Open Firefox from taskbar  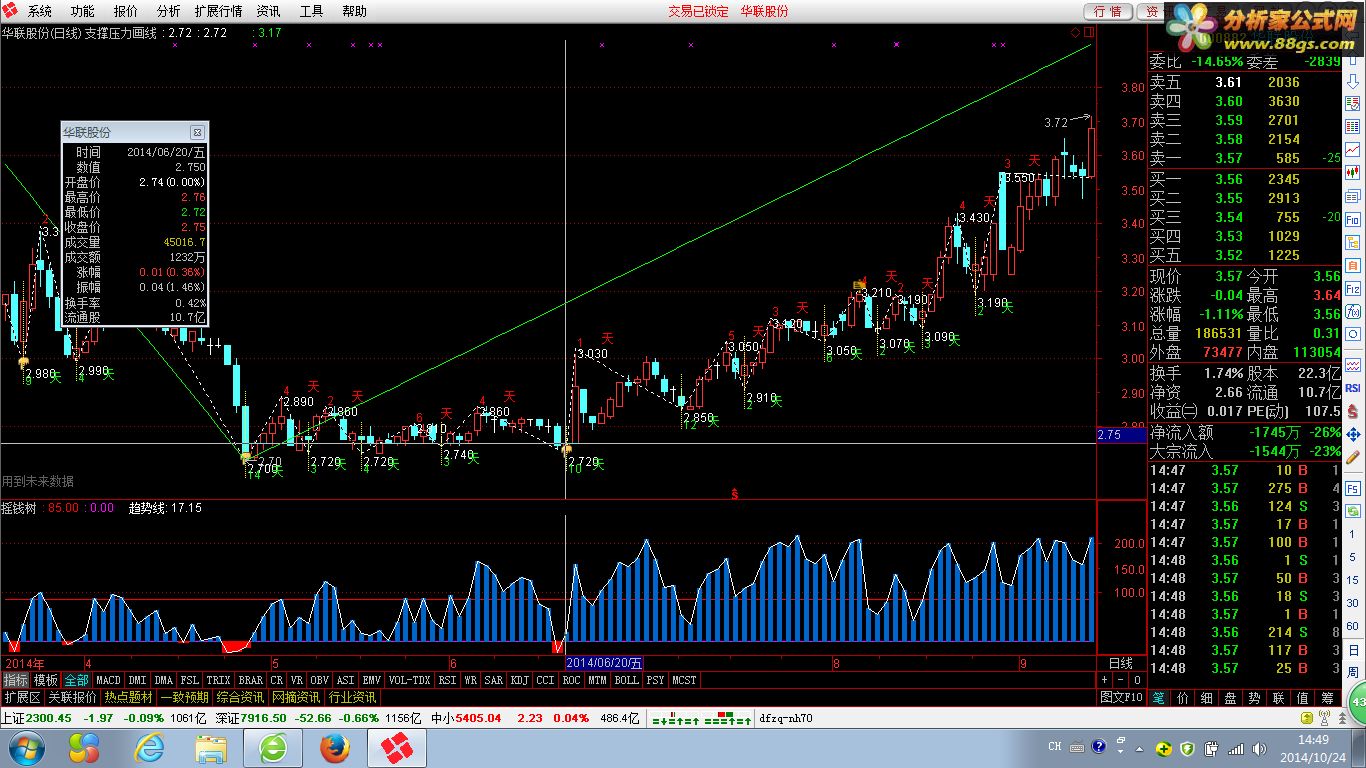[x=335, y=748]
